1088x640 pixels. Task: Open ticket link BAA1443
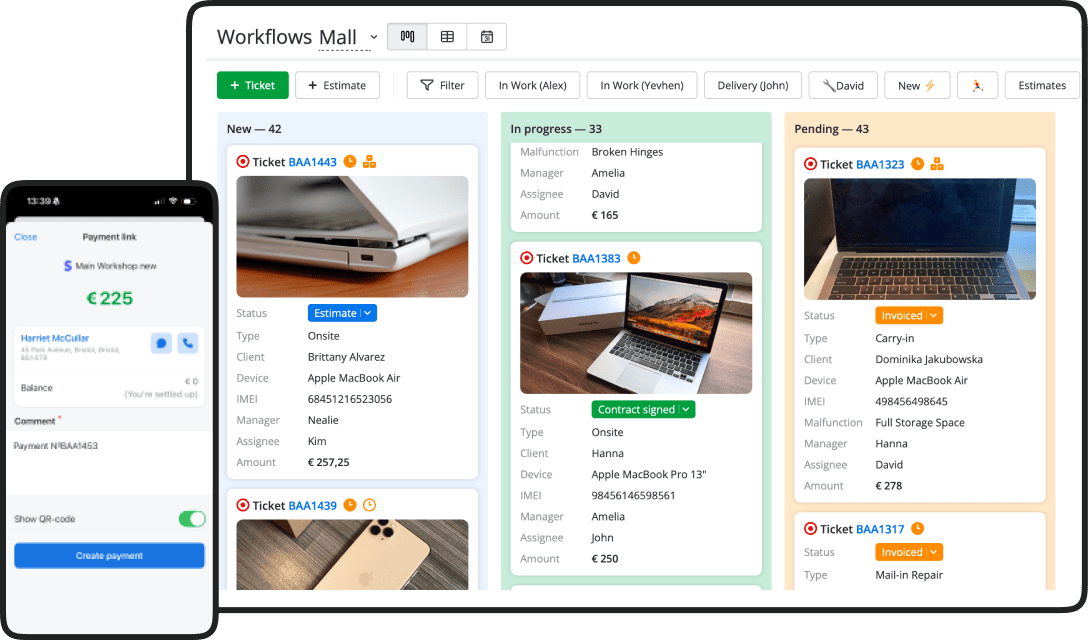[312, 162]
